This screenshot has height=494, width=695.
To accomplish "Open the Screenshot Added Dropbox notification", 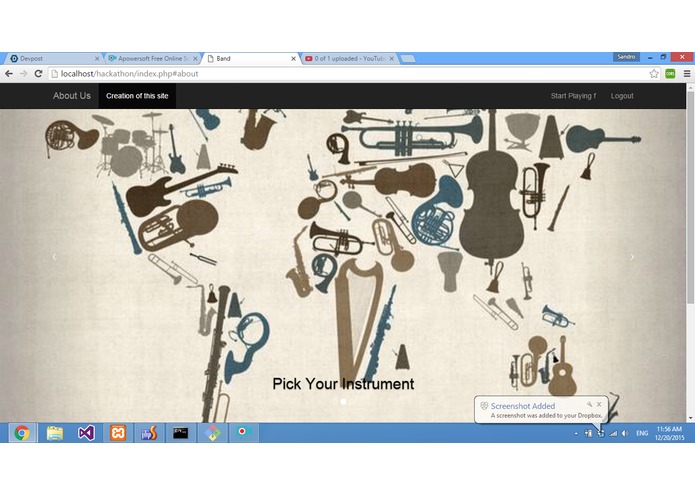I will coord(542,410).
